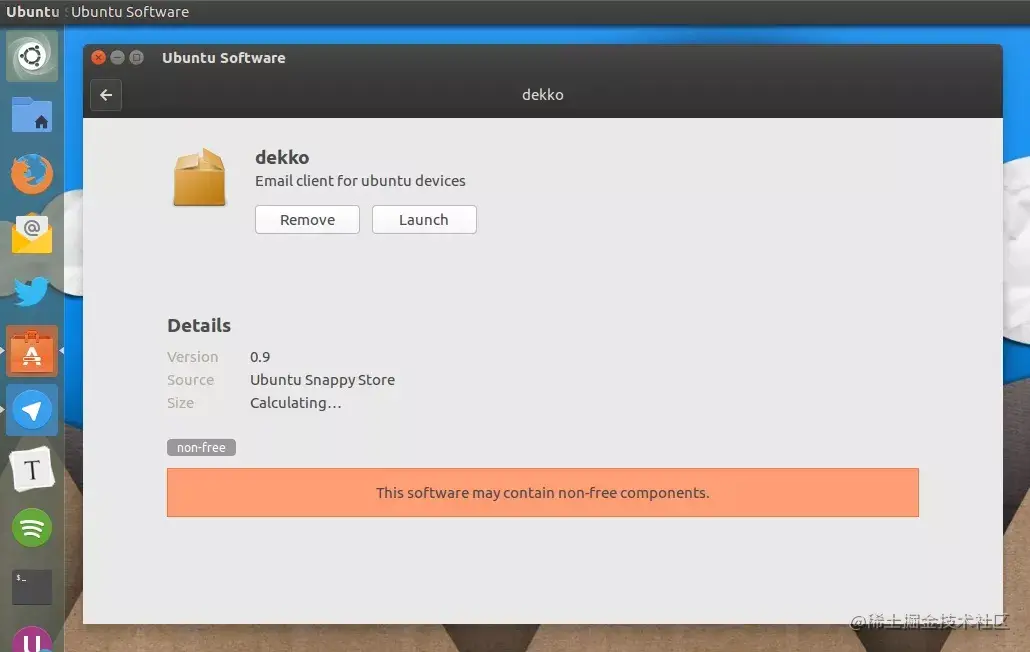Open the email envelope app in launcher
Screen dimensions: 1030x652
[x=32, y=233]
